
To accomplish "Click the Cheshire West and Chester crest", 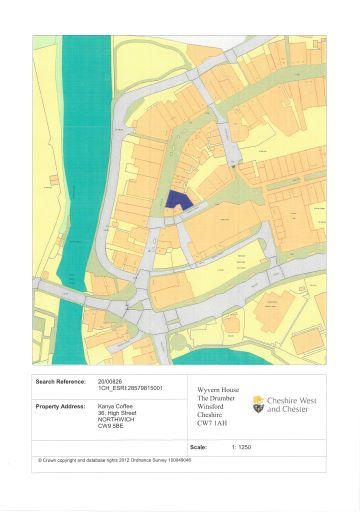I will 258,404.
